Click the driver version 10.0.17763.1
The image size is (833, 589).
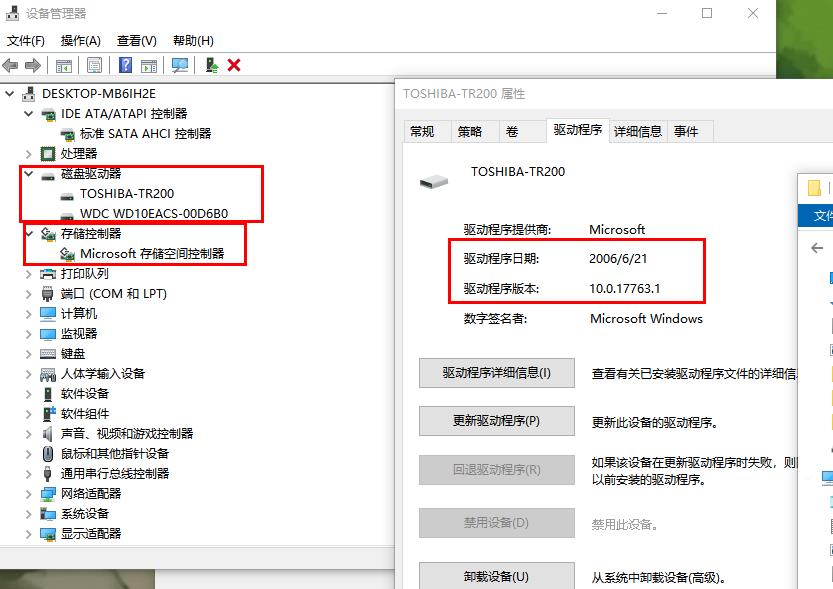coord(624,289)
